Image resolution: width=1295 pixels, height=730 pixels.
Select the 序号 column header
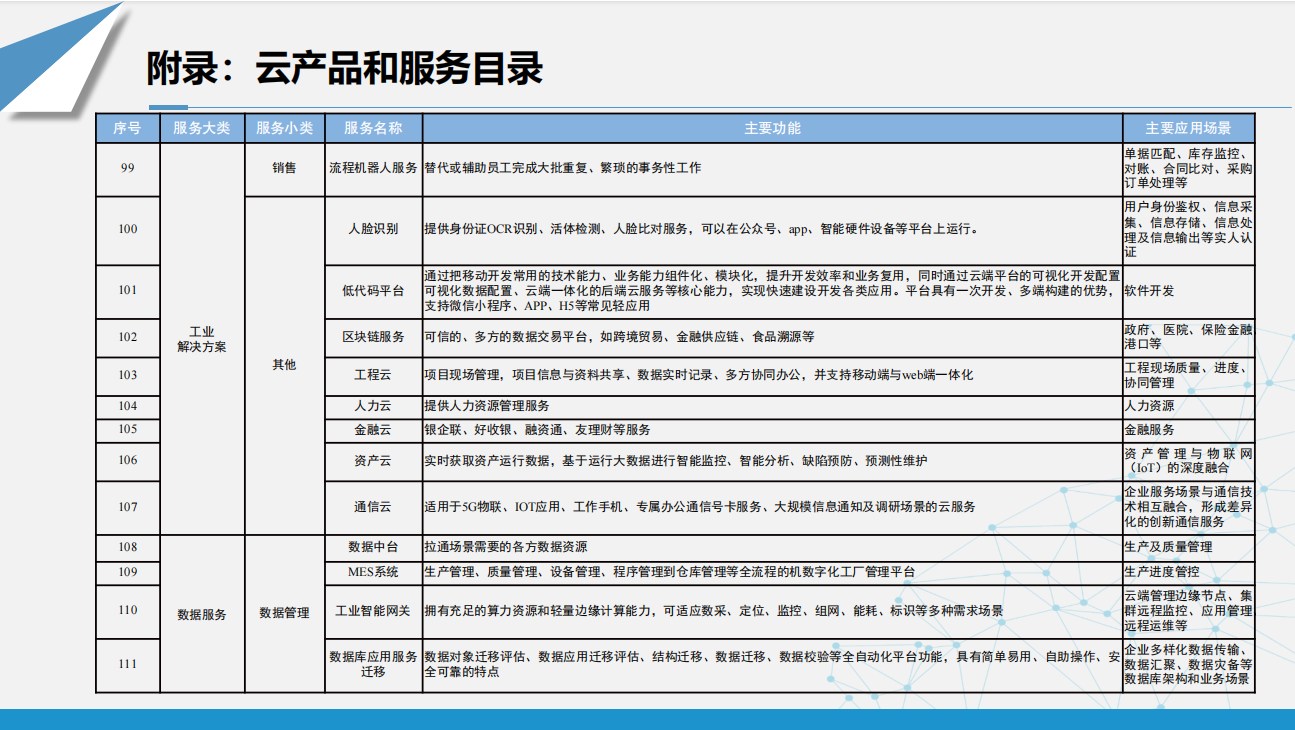tap(127, 128)
